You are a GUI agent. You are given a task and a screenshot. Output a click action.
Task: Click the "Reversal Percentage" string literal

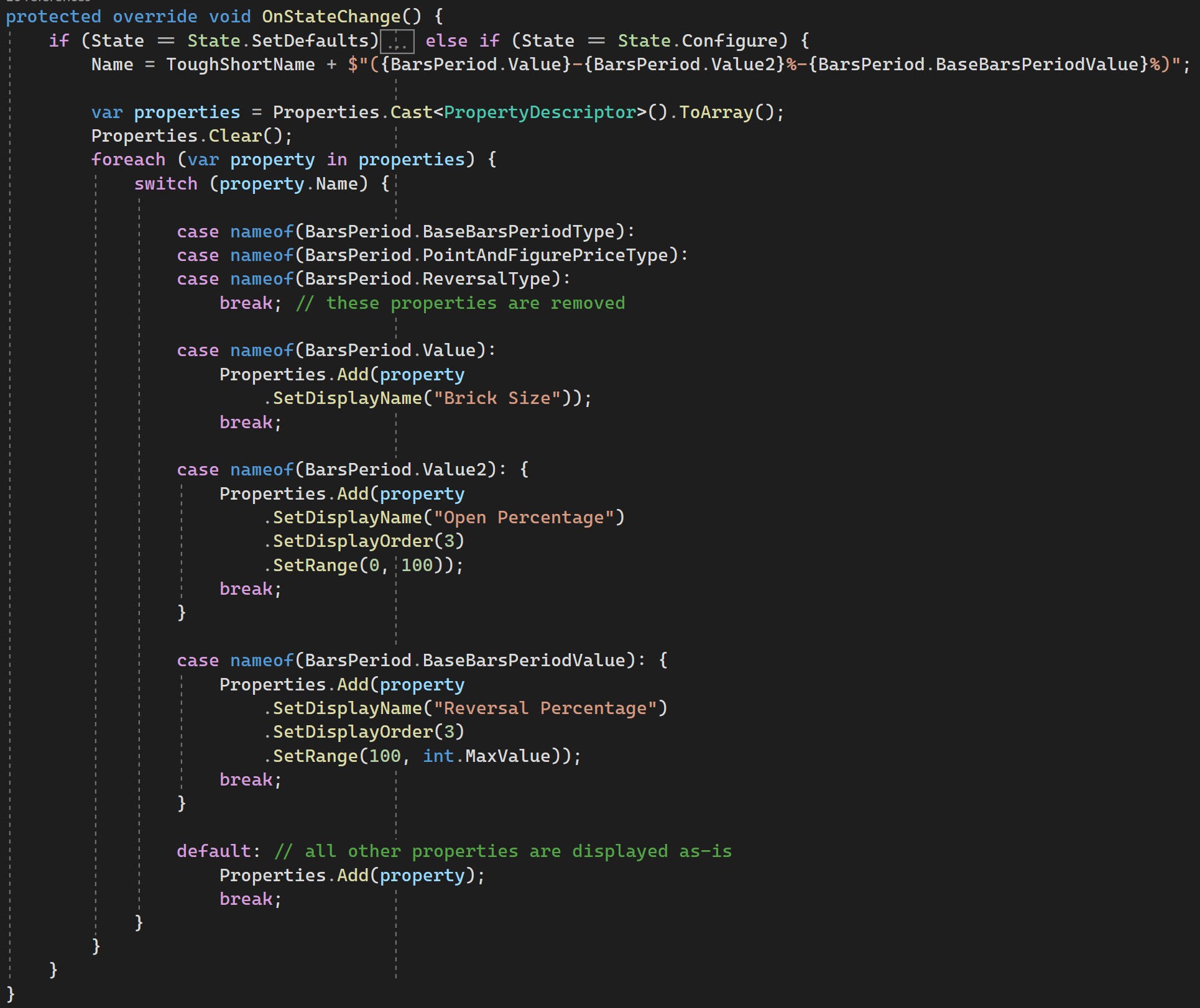[x=545, y=708]
